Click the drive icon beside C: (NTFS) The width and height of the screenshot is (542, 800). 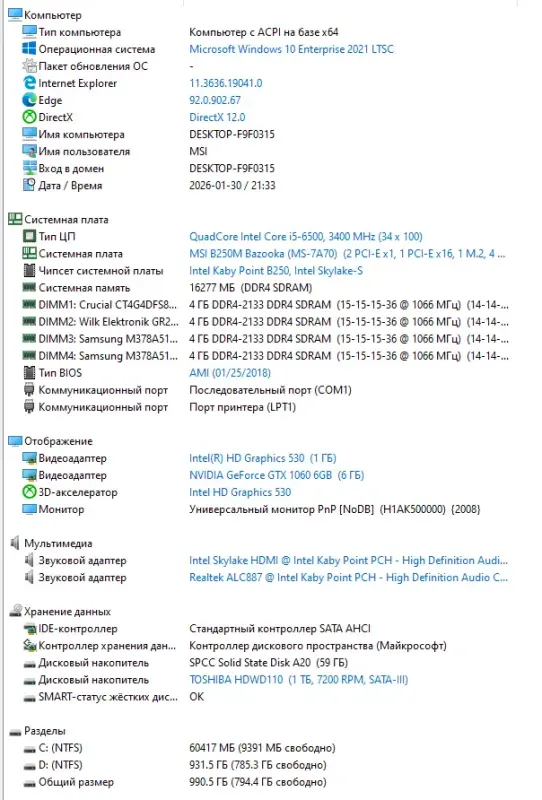tap(29, 749)
